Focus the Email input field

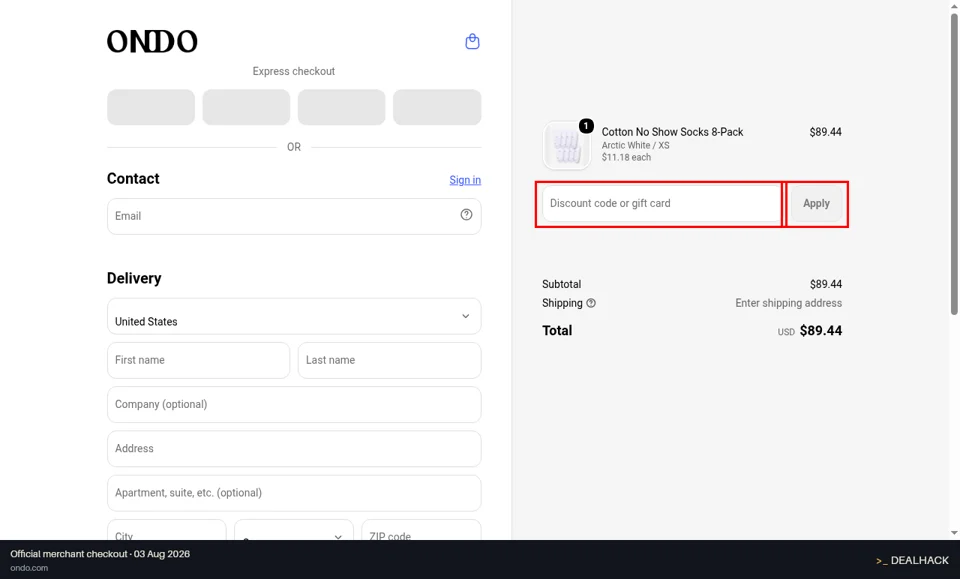point(294,216)
